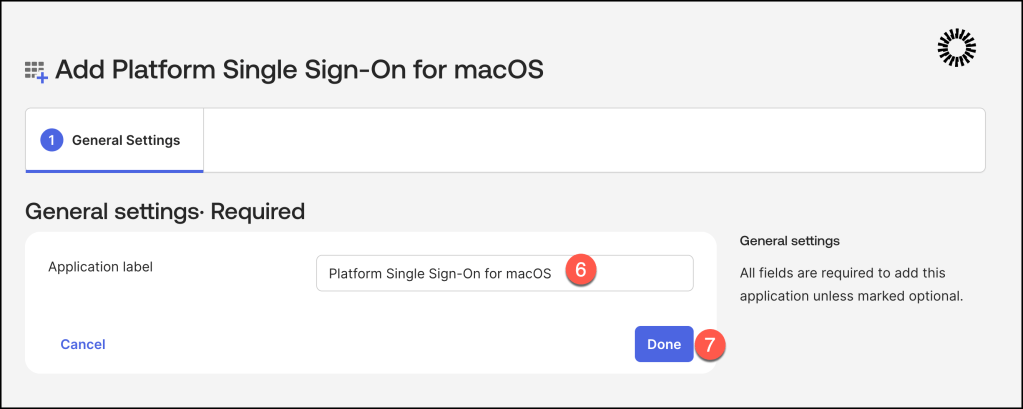
Task: Click the blue step 1 circle
Action: [x=52, y=140]
